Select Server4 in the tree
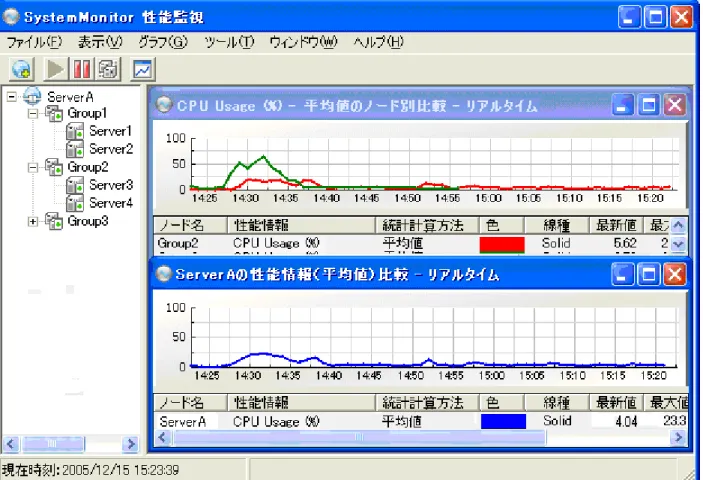This screenshot has height=480, width=703. 111,203
